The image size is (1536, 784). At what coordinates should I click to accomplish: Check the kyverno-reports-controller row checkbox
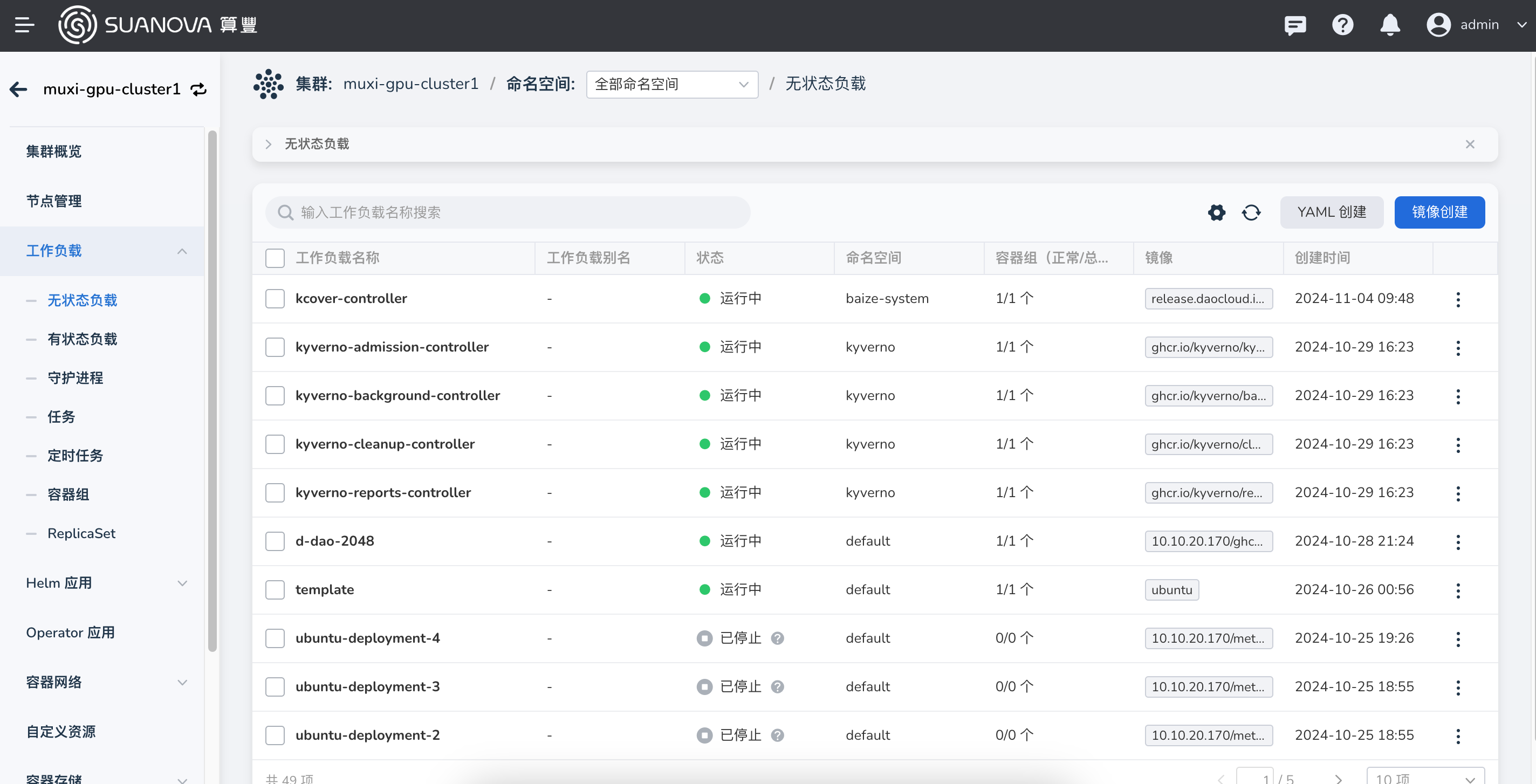[x=275, y=492]
